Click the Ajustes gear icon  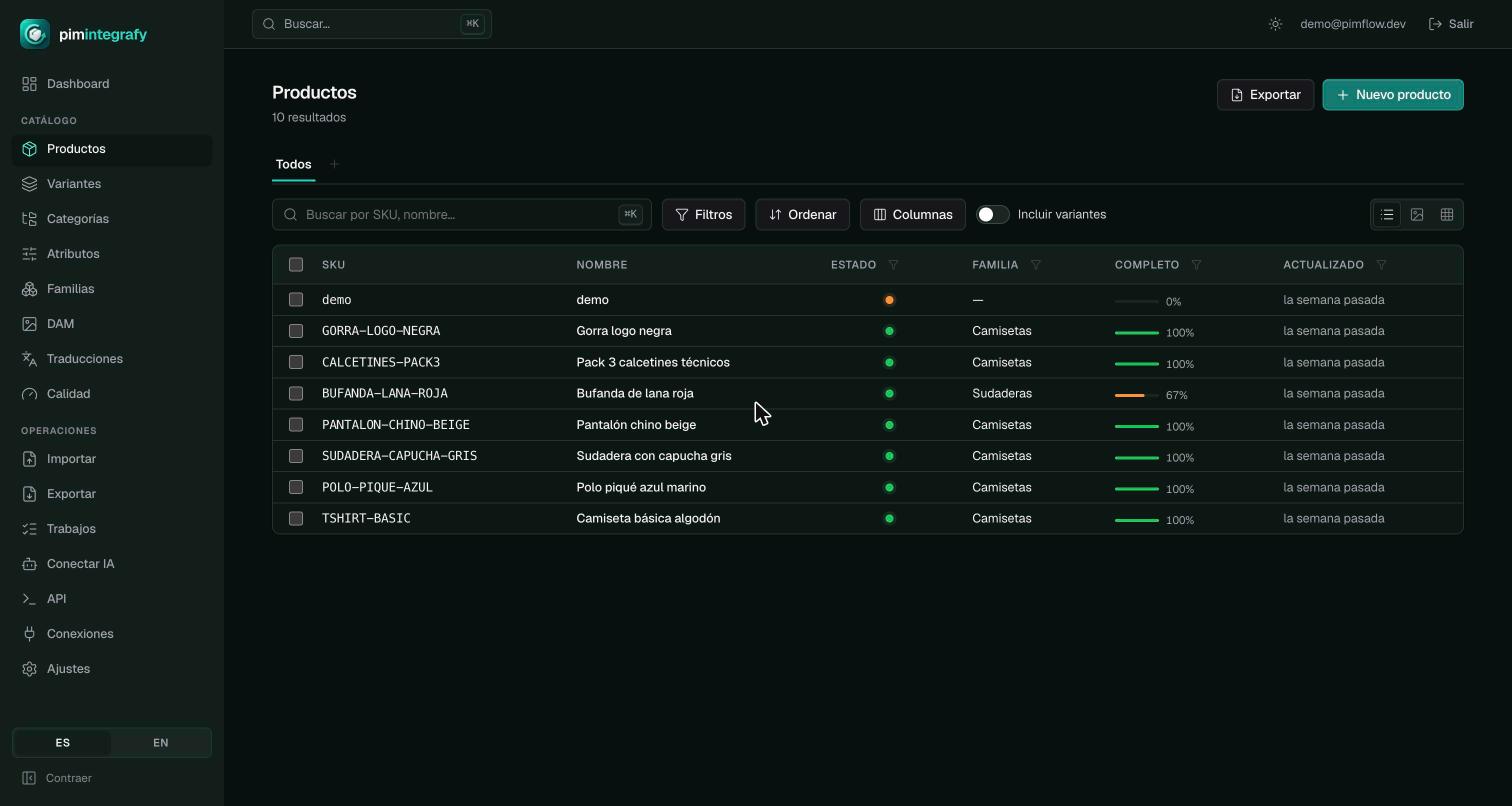coord(29,669)
